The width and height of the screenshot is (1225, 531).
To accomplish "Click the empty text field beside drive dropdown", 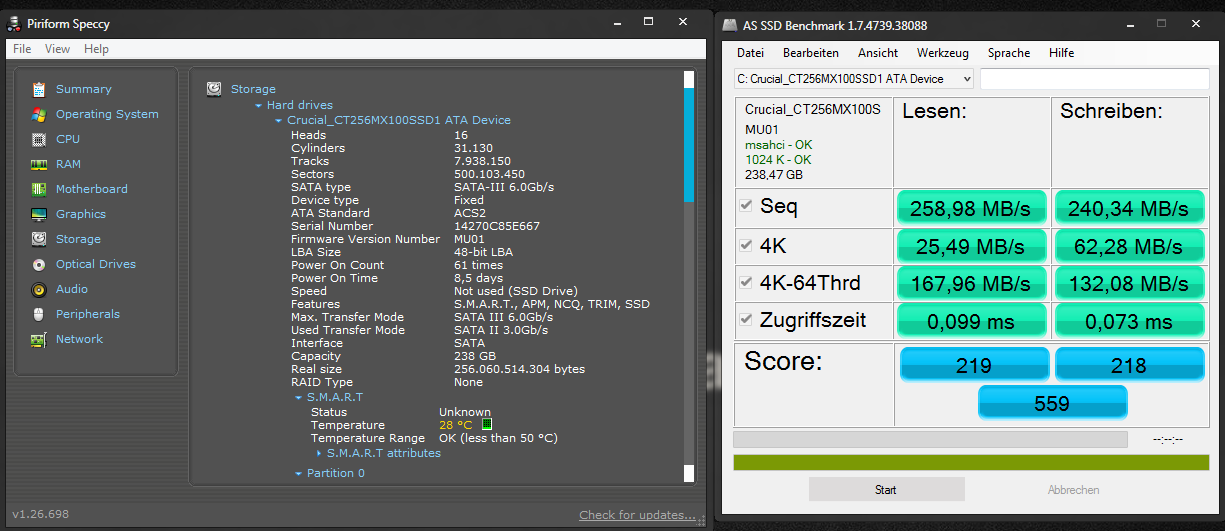I will [1095, 78].
